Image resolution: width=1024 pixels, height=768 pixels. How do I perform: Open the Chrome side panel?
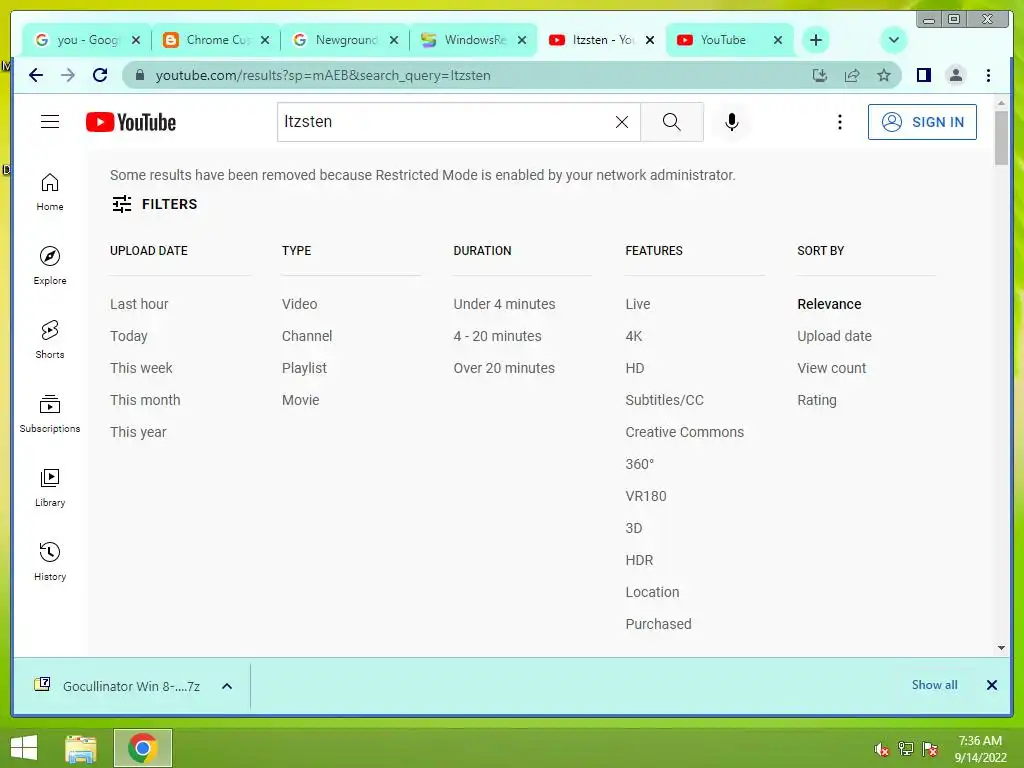click(923, 75)
